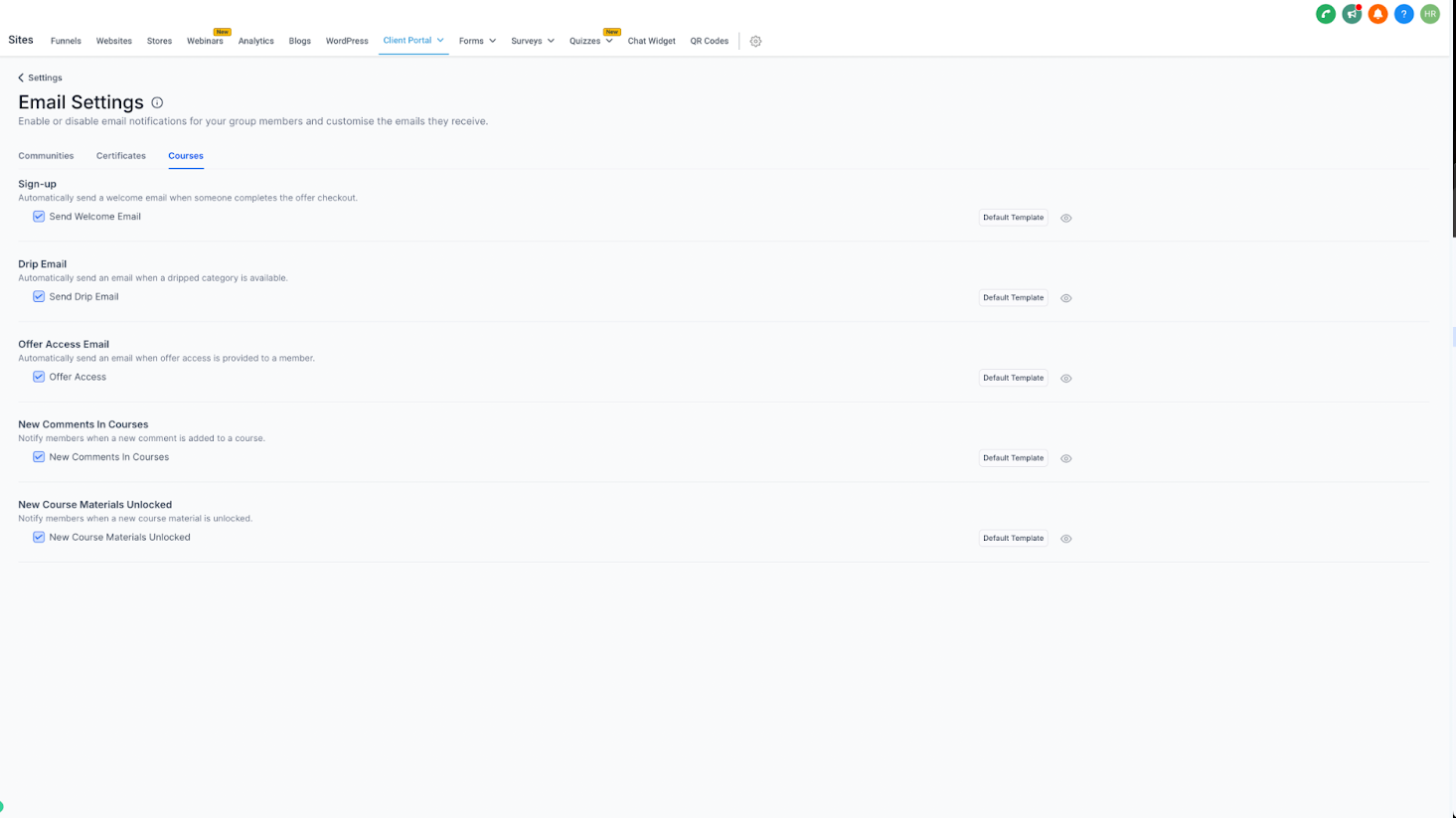Expand the Client Portal dropdown
The height and width of the screenshot is (818, 1456).
click(x=413, y=41)
